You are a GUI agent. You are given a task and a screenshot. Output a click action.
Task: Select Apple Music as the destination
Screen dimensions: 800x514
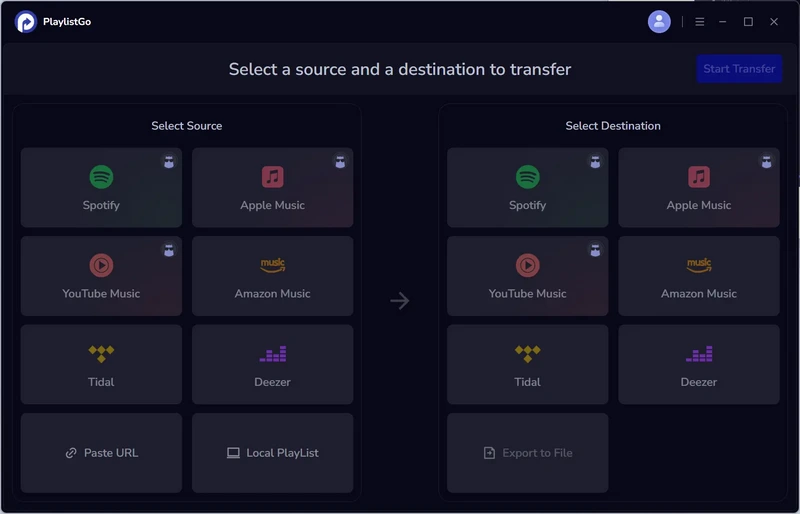point(699,187)
